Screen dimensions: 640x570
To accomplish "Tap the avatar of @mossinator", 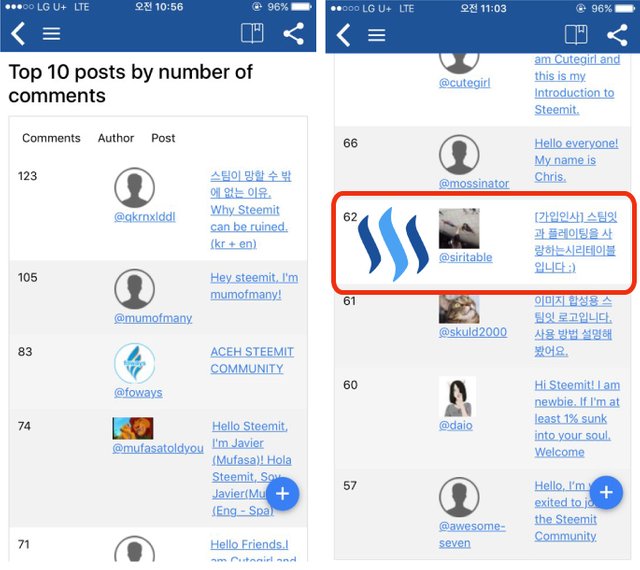I will [459, 155].
